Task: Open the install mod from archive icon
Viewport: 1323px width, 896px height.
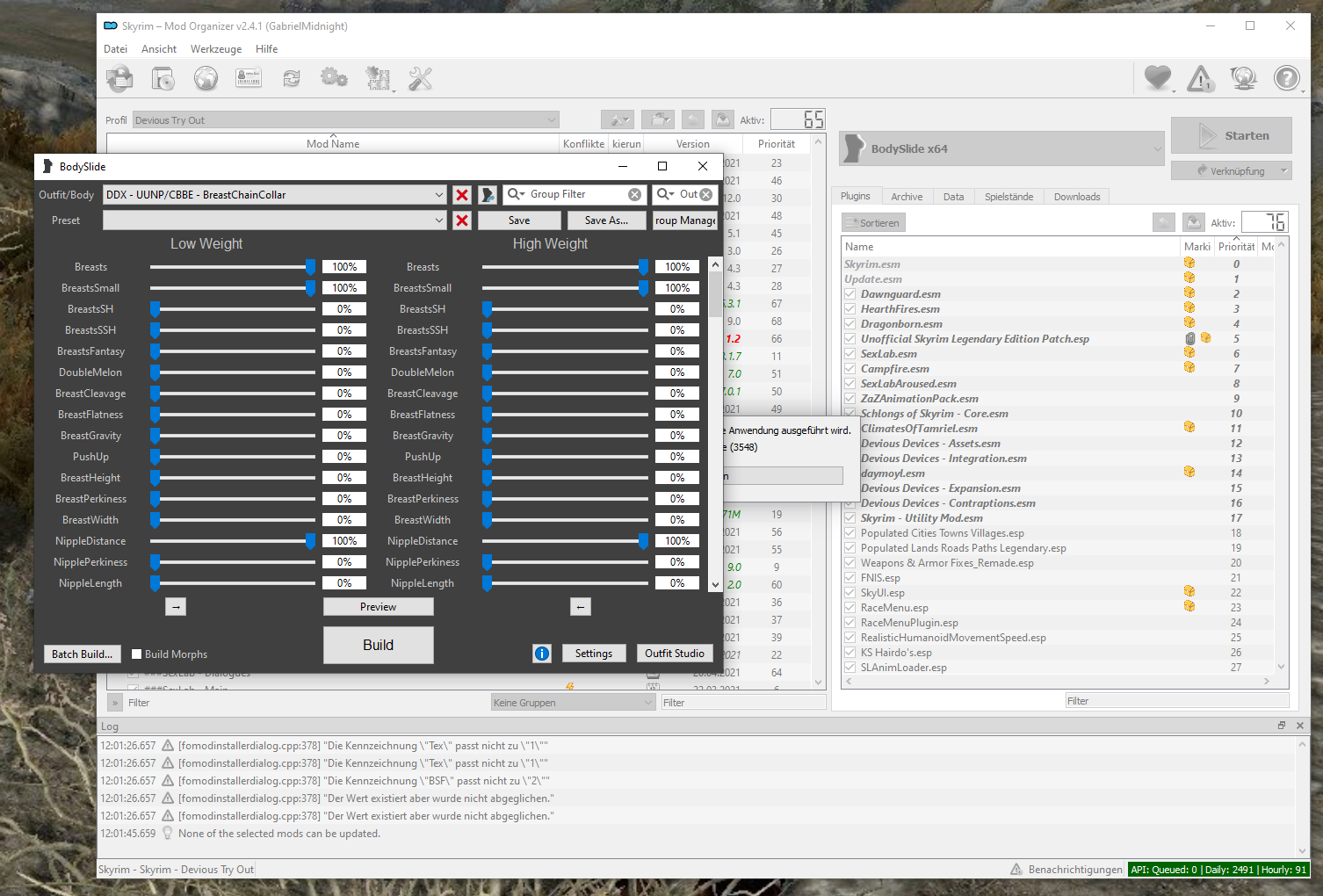Action: coord(163,79)
